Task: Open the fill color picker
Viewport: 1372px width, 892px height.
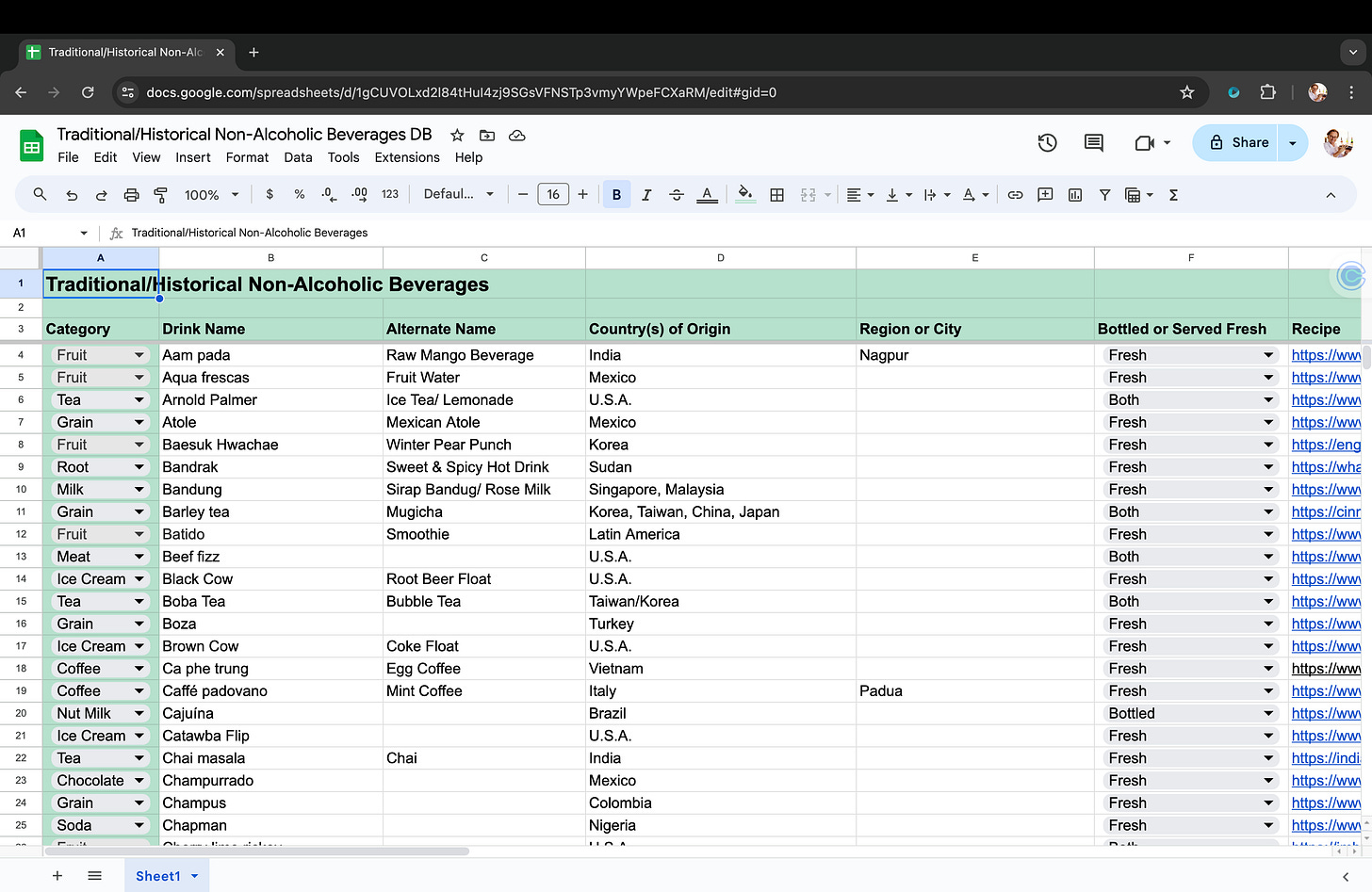Action: click(x=745, y=195)
